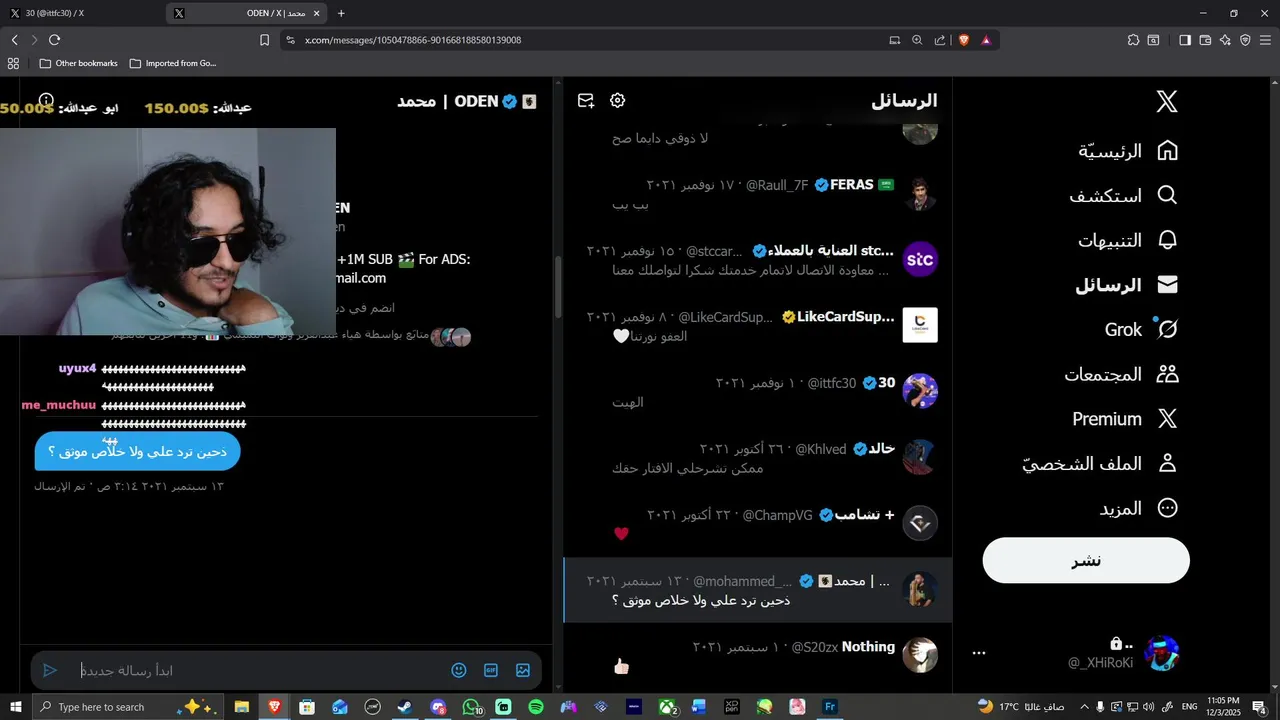
Task: Open a new browser tab
Action: click(341, 13)
